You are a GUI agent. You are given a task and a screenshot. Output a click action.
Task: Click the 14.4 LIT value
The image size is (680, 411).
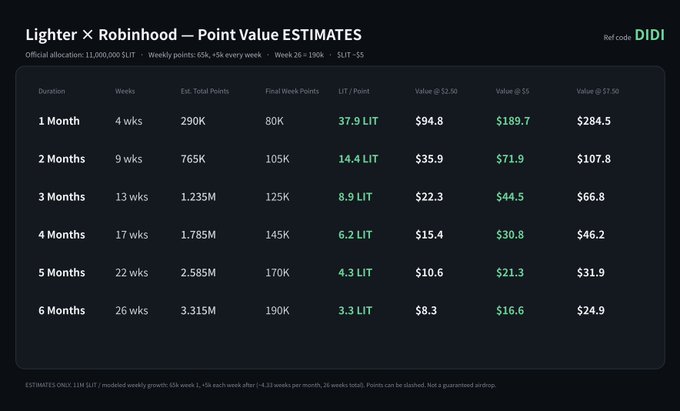pyautogui.click(x=358, y=159)
